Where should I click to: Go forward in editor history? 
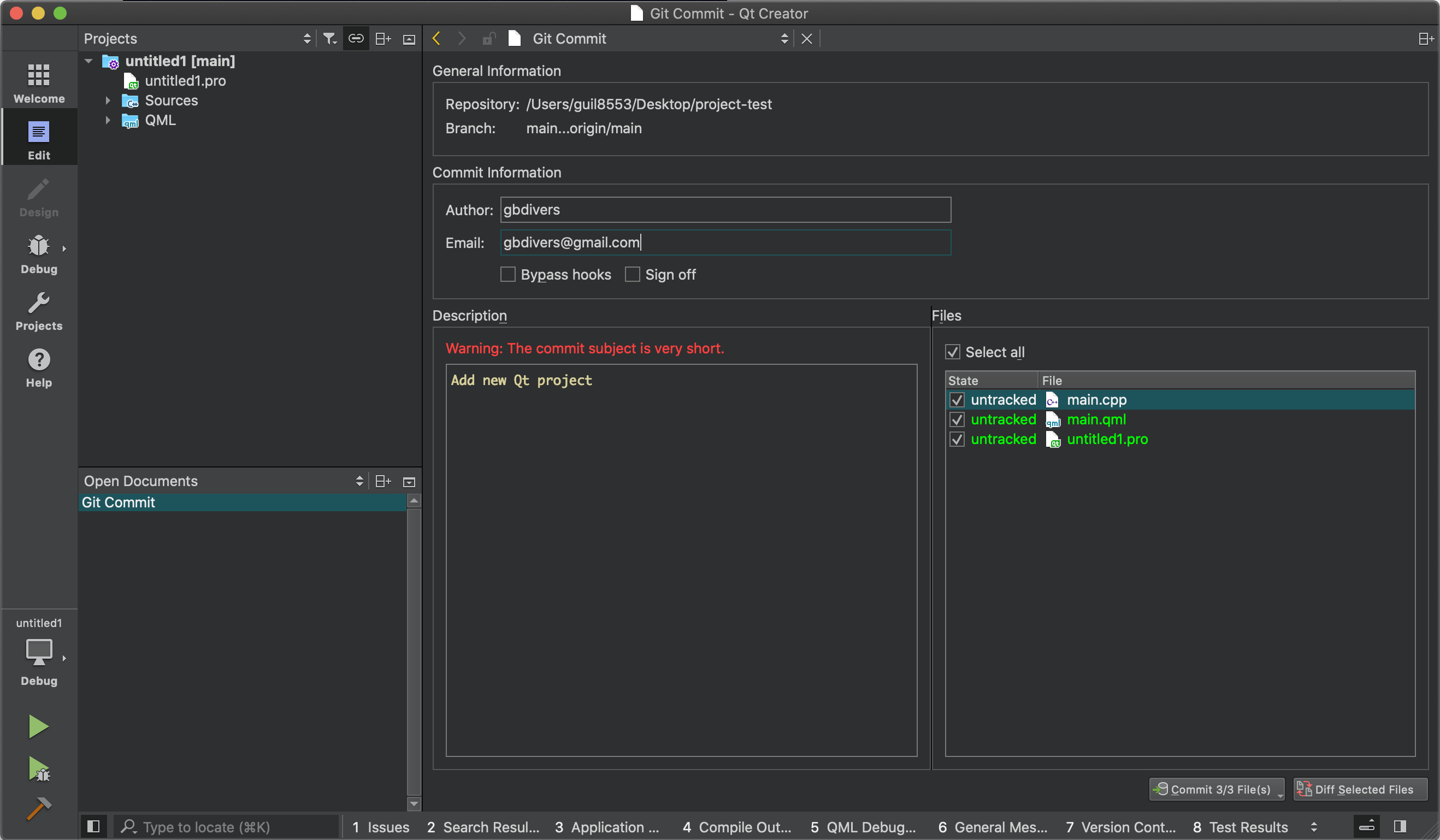462,38
